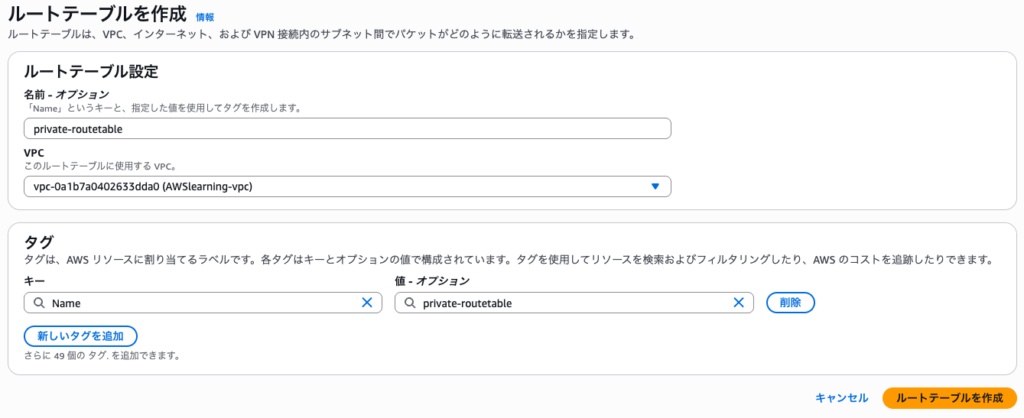
Task: Clear the Name key with X icon
Action: [x=367, y=303]
